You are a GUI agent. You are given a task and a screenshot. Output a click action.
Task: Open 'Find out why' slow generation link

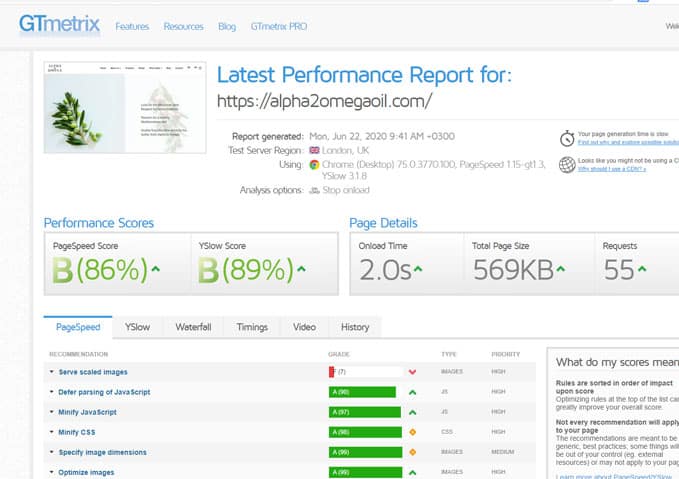[628, 142]
